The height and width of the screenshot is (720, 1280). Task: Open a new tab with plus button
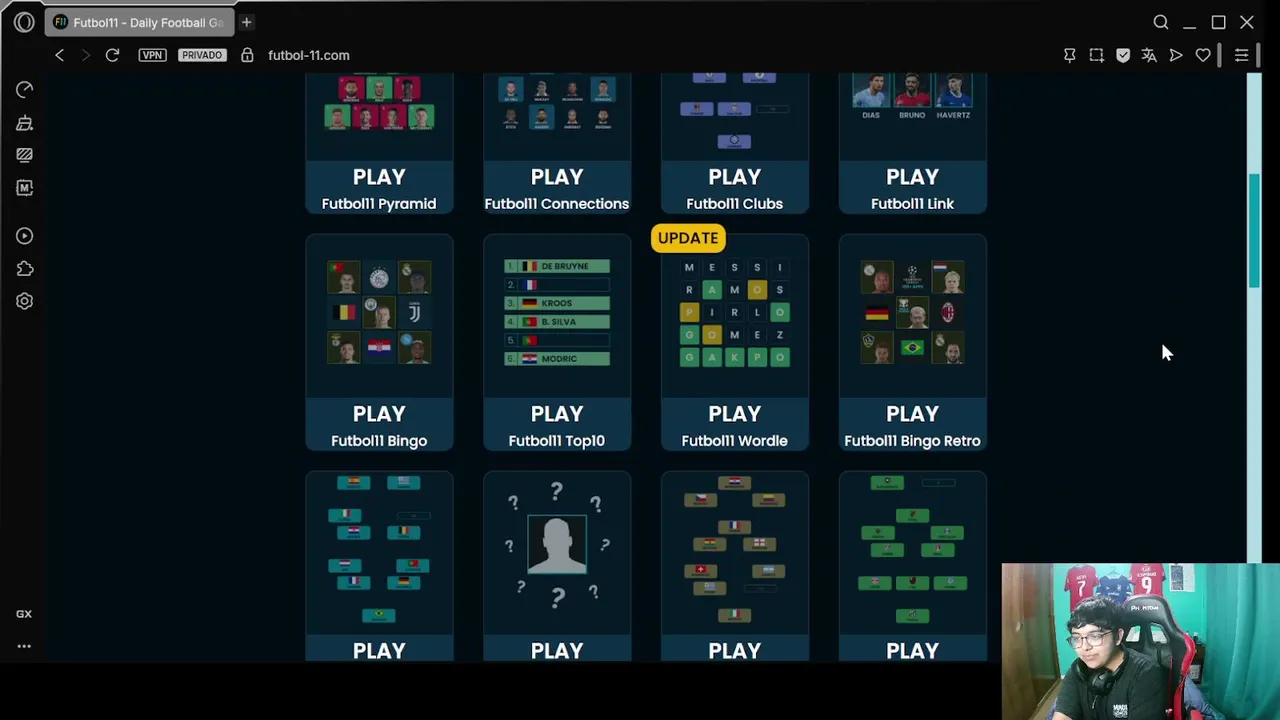[246, 22]
